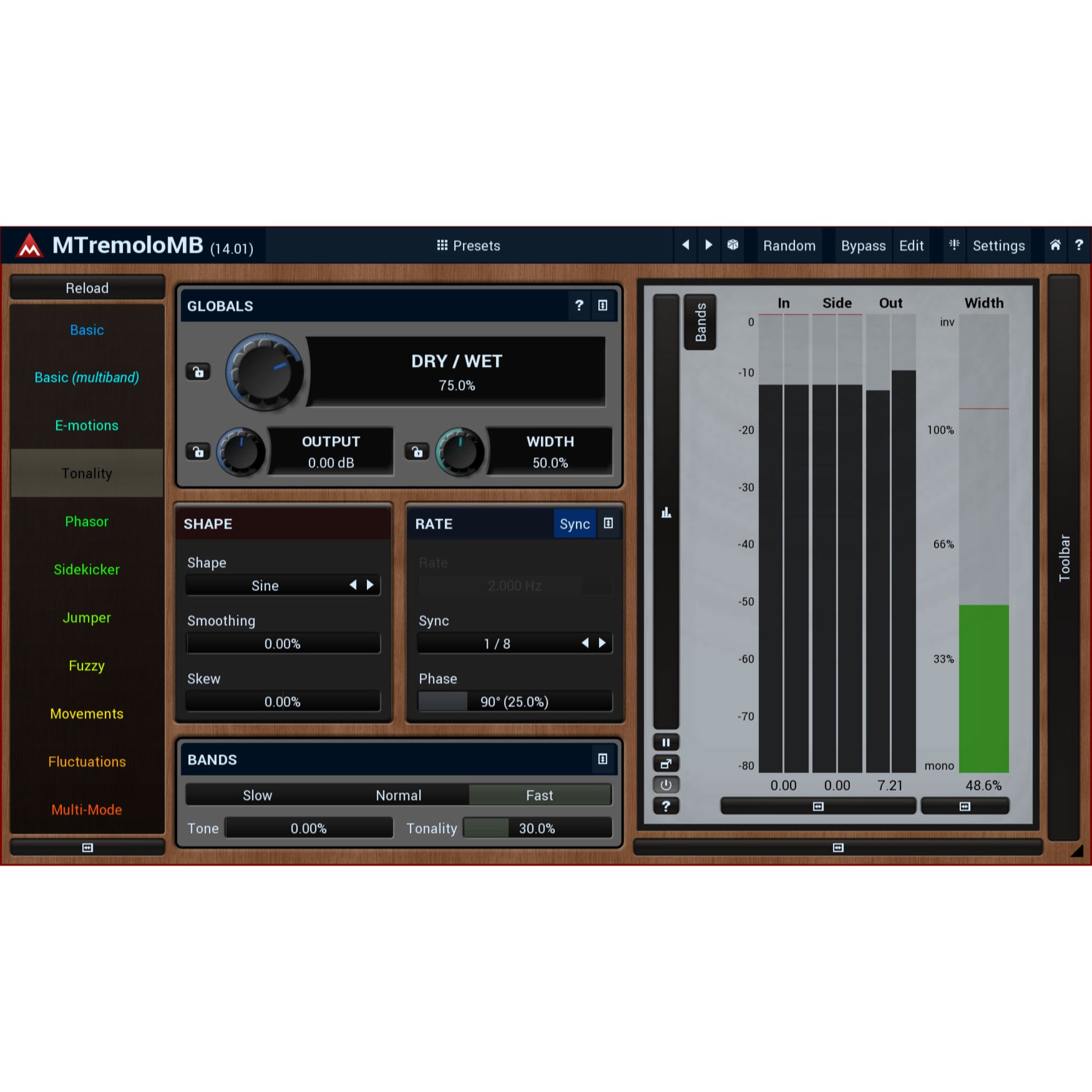Step Sync value up with right arrow
Viewport: 1092px width, 1092px height.
603,643
